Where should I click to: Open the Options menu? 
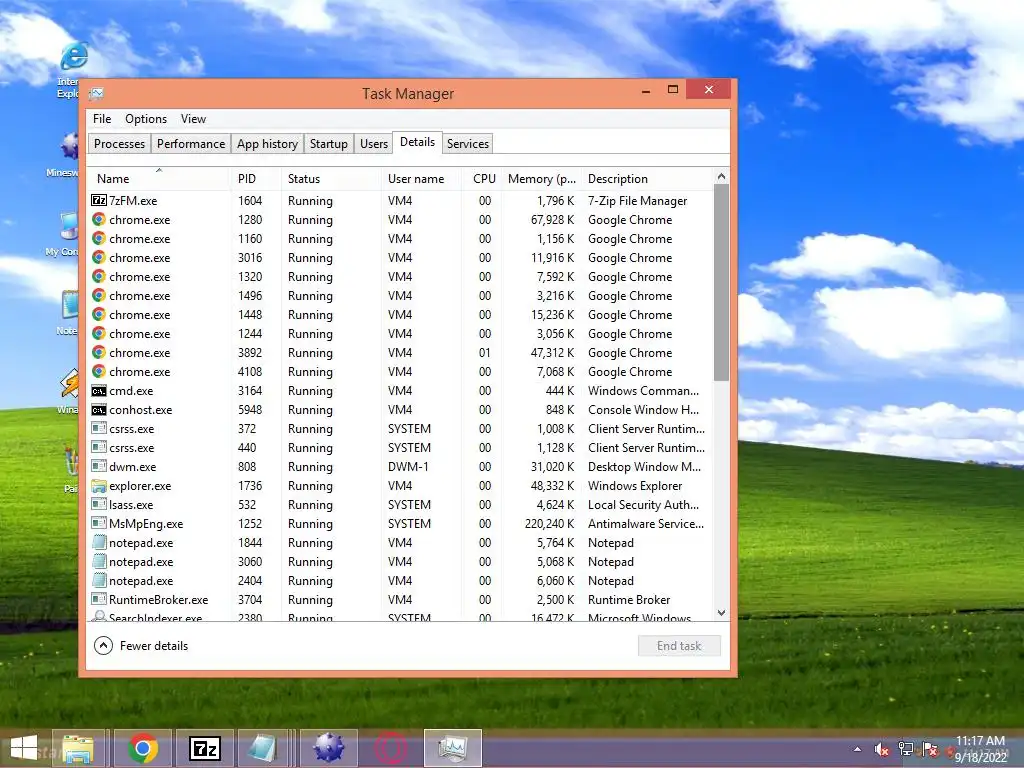(x=146, y=119)
